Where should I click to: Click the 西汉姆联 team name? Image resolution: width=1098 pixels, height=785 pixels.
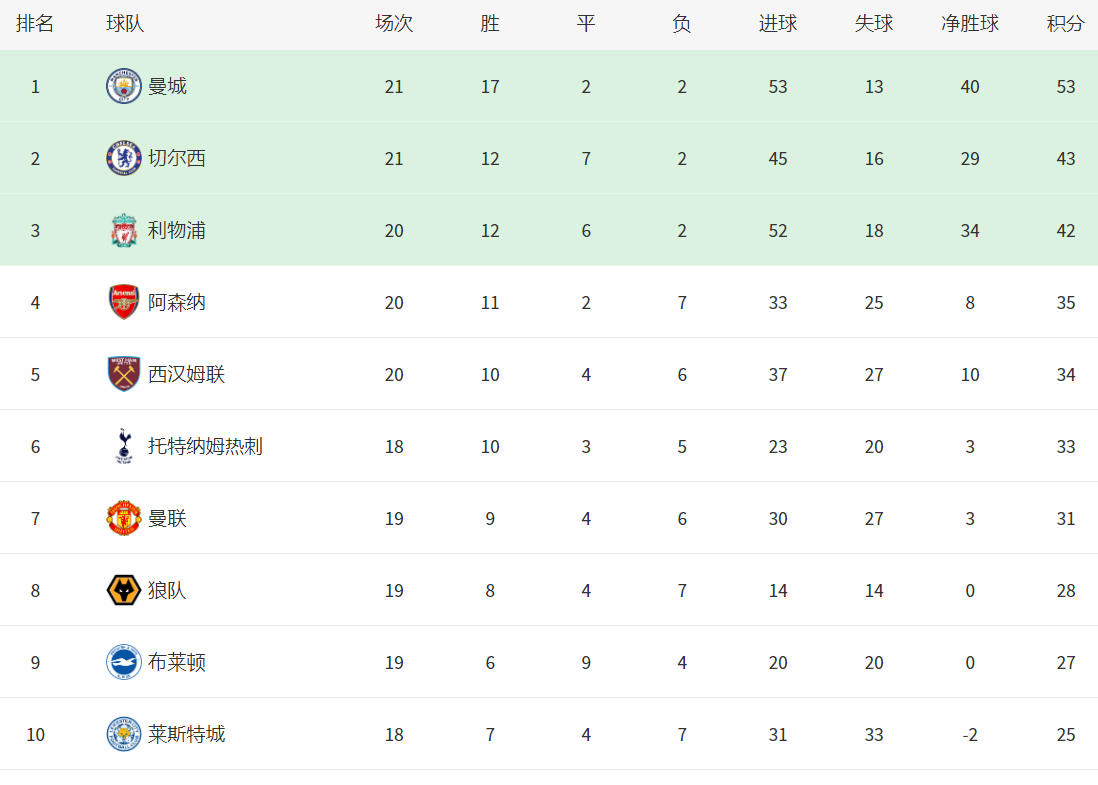[186, 375]
